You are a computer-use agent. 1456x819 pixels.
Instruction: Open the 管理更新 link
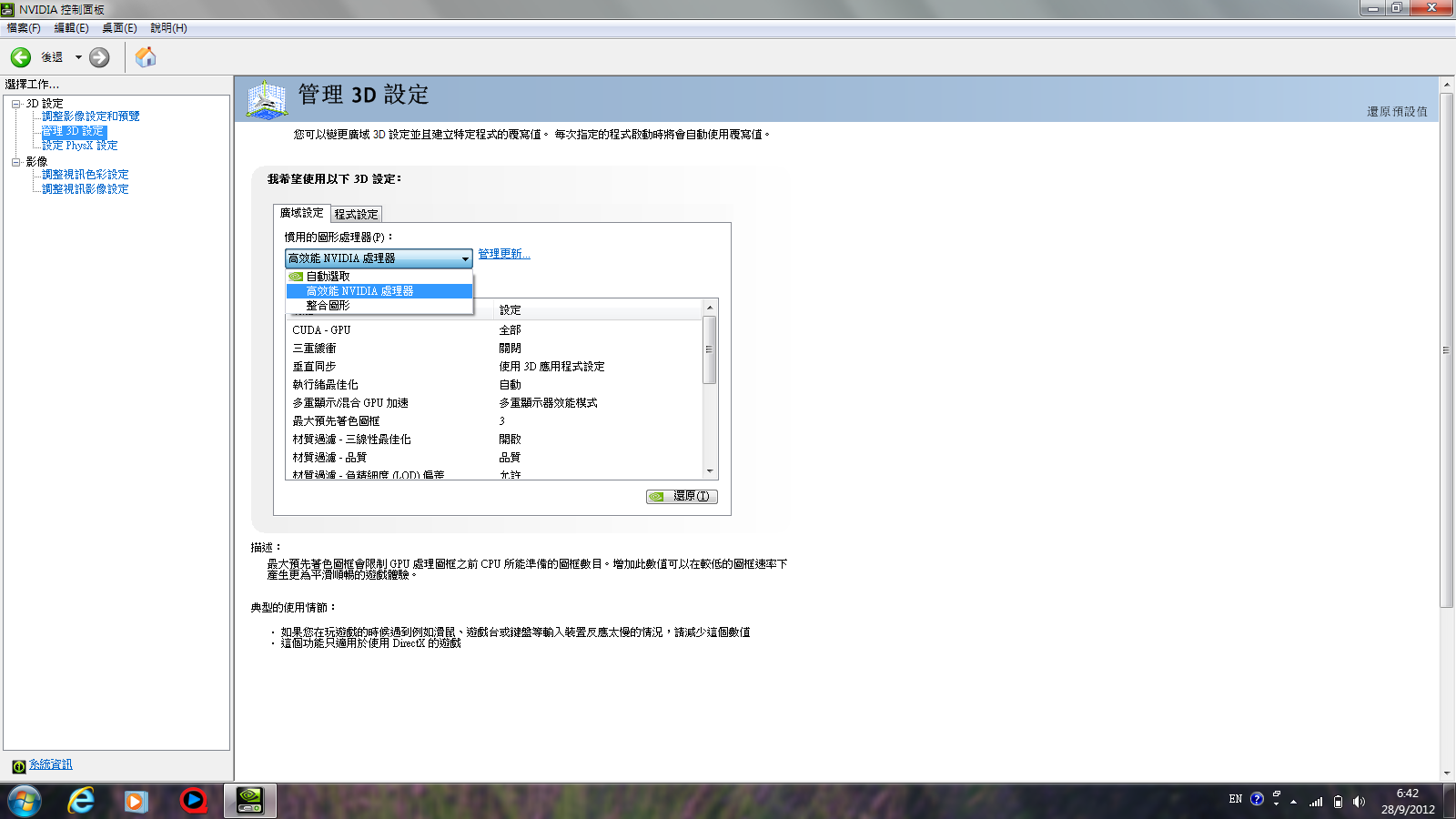503,254
